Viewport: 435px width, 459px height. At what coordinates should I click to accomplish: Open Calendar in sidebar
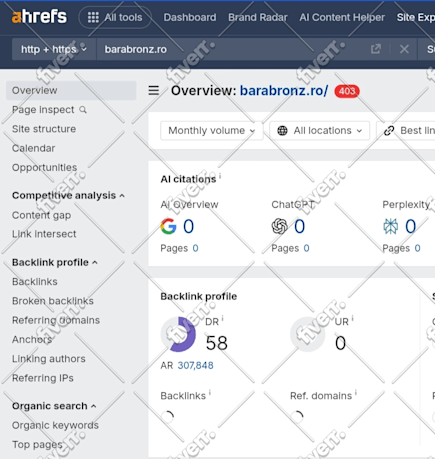coord(33,148)
